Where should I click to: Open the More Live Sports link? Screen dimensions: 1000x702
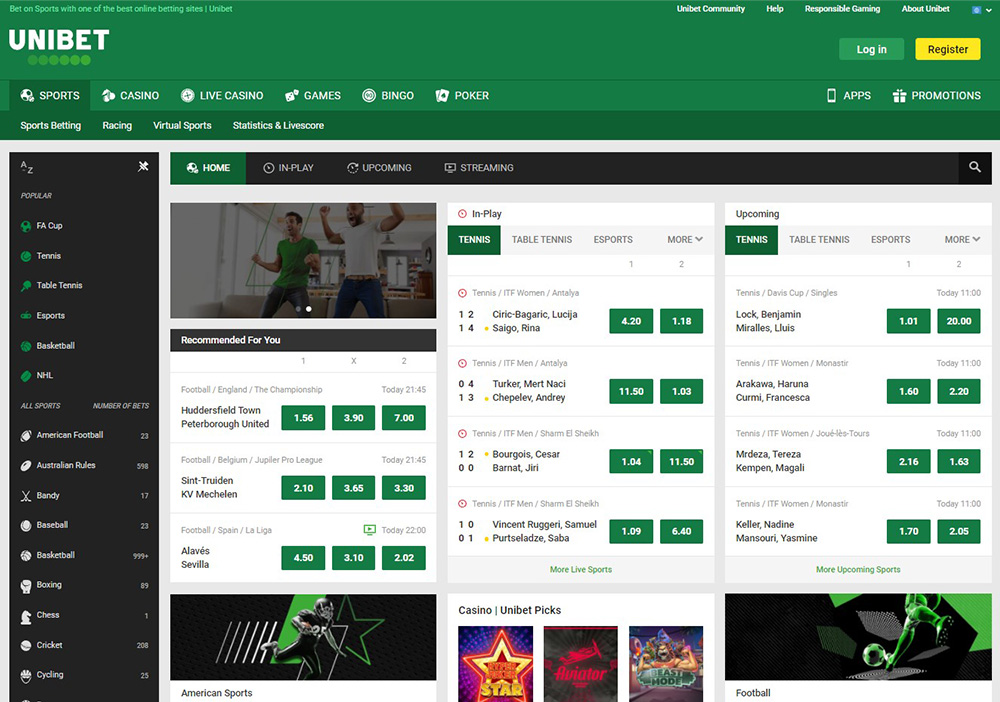581,569
